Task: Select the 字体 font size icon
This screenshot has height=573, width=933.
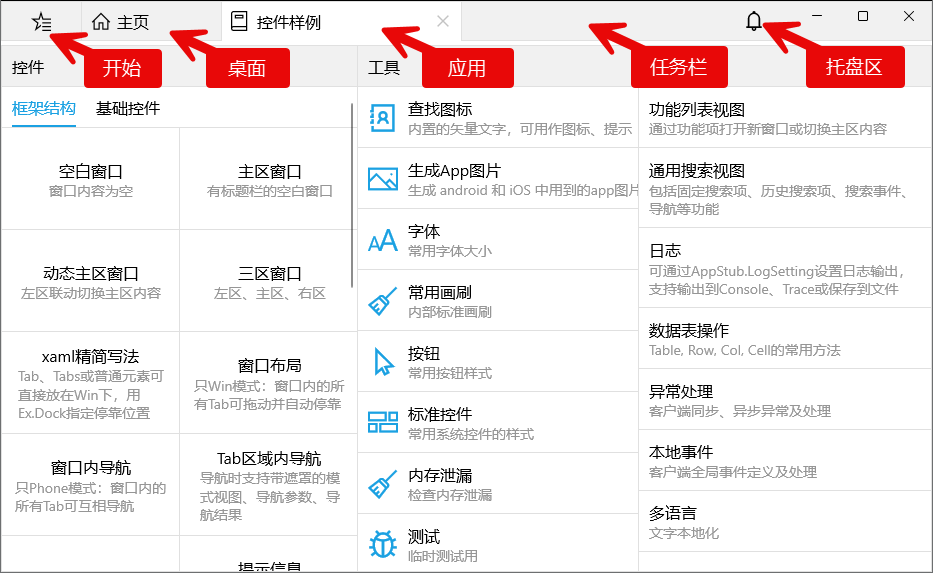Action: point(383,241)
